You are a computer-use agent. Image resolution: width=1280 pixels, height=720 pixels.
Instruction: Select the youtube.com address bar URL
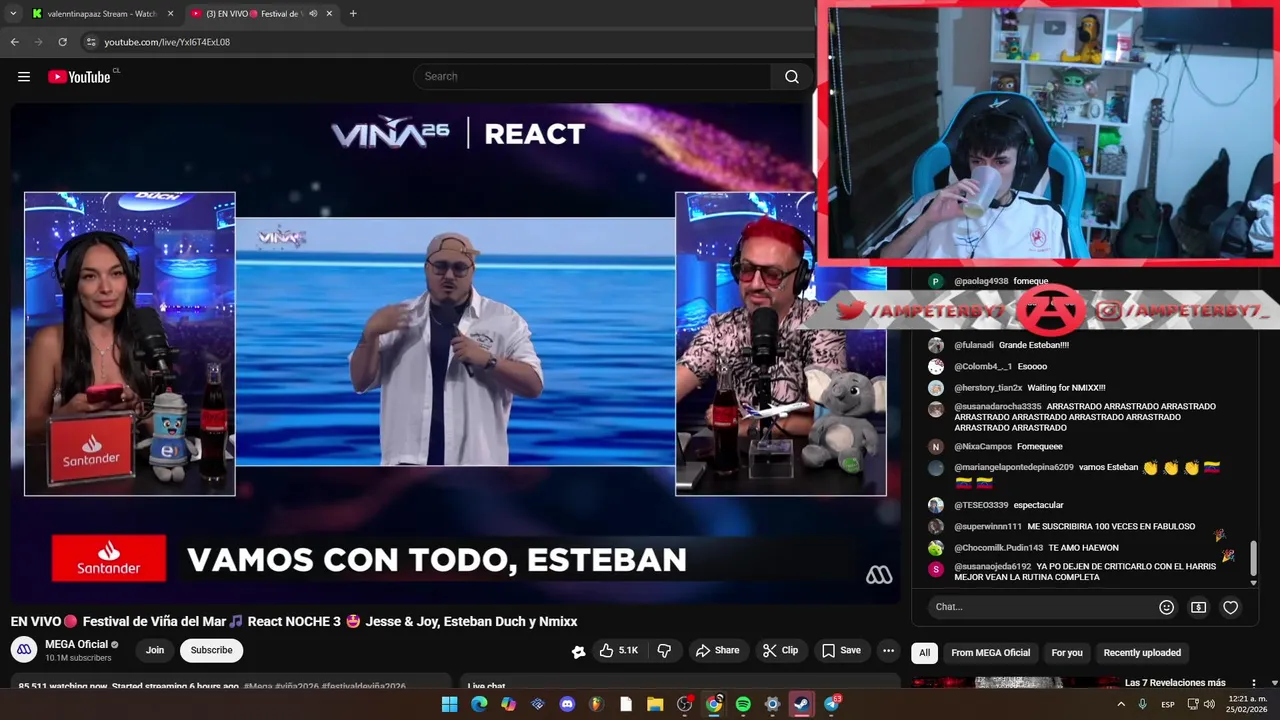pos(167,42)
